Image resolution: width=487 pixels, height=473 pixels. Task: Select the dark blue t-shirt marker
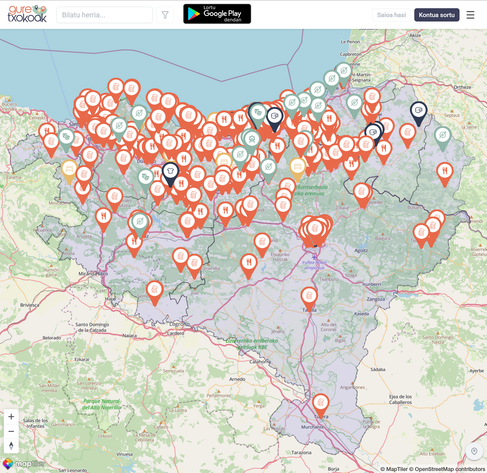170,175
